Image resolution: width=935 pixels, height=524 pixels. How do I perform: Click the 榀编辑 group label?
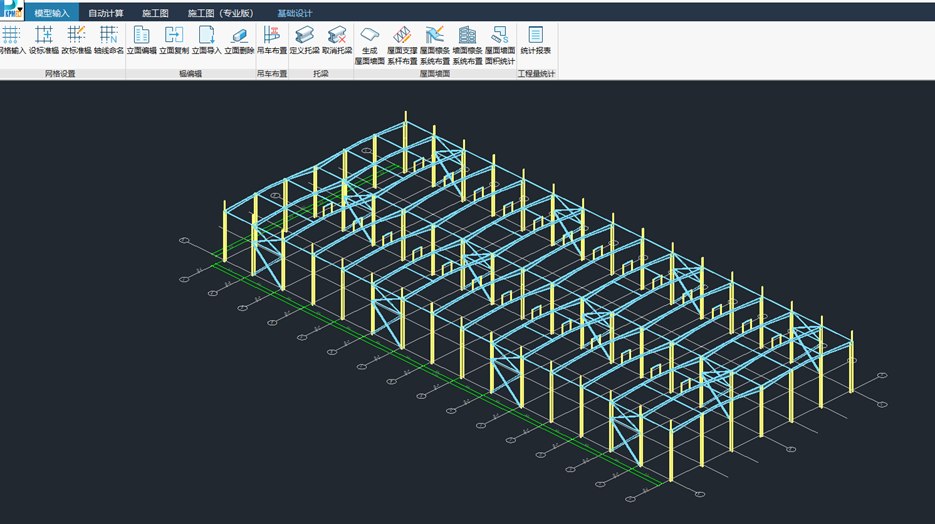191,74
